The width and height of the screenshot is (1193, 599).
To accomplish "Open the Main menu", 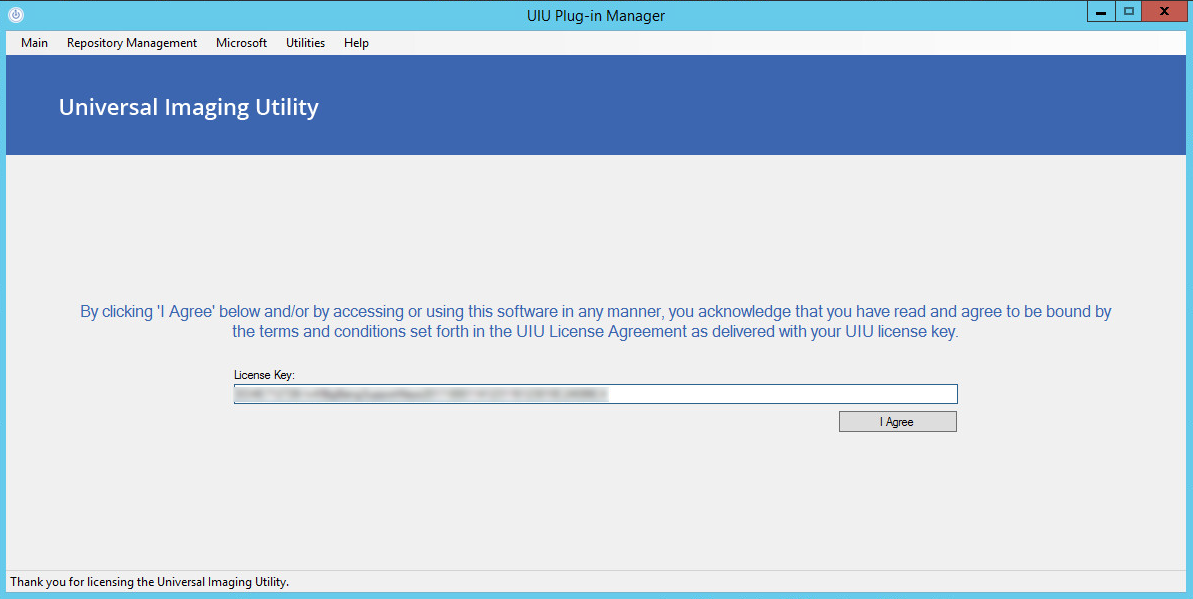I will [x=34, y=43].
